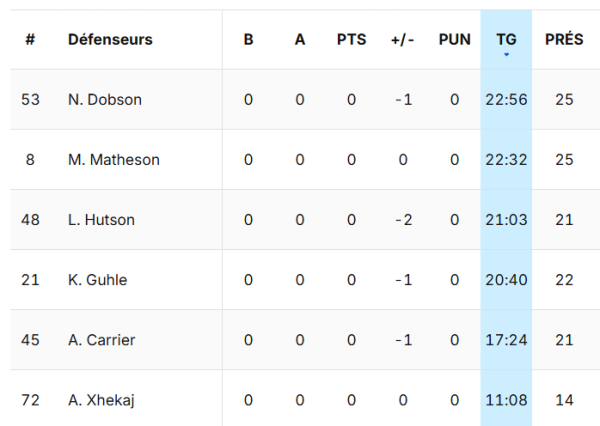The image size is (600, 426).
Task: Select A. Xhekaj player name
Action: pos(102,400)
